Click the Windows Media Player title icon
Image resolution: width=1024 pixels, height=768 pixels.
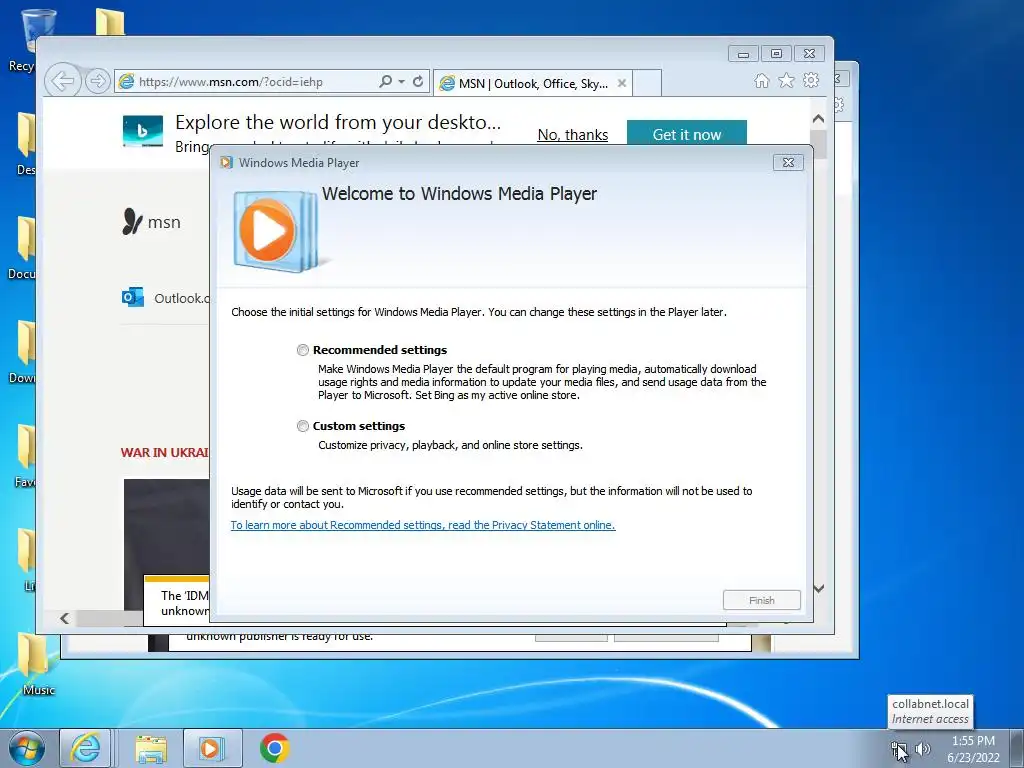[x=226, y=163]
